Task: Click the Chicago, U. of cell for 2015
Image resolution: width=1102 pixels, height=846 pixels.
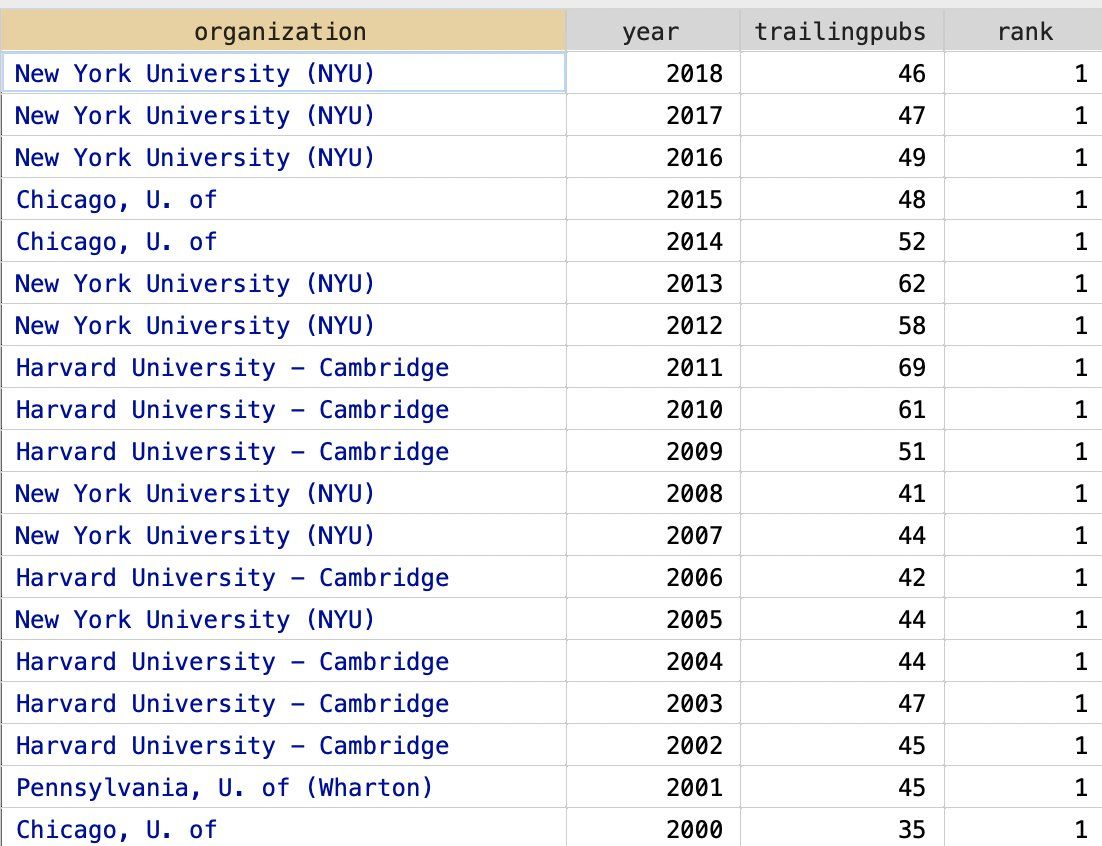Action: click(117, 200)
